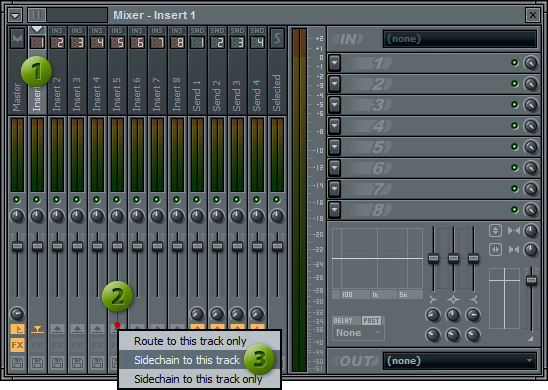Image resolution: width=548 pixels, height=390 pixels.
Task: Click the Insert 2 FX button
Action: (x=57, y=345)
